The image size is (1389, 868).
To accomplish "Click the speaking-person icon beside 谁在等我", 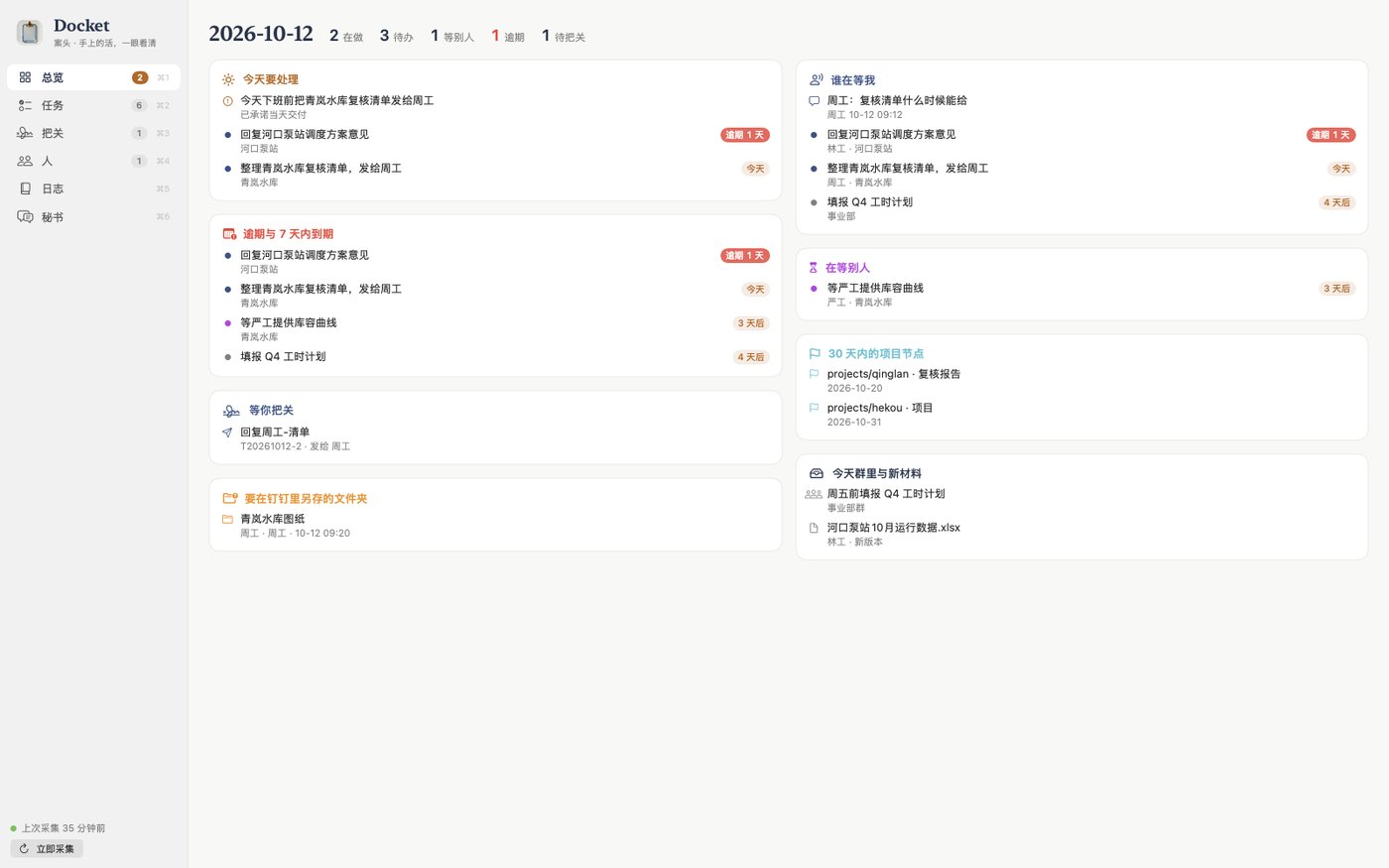I will (817, 80).
